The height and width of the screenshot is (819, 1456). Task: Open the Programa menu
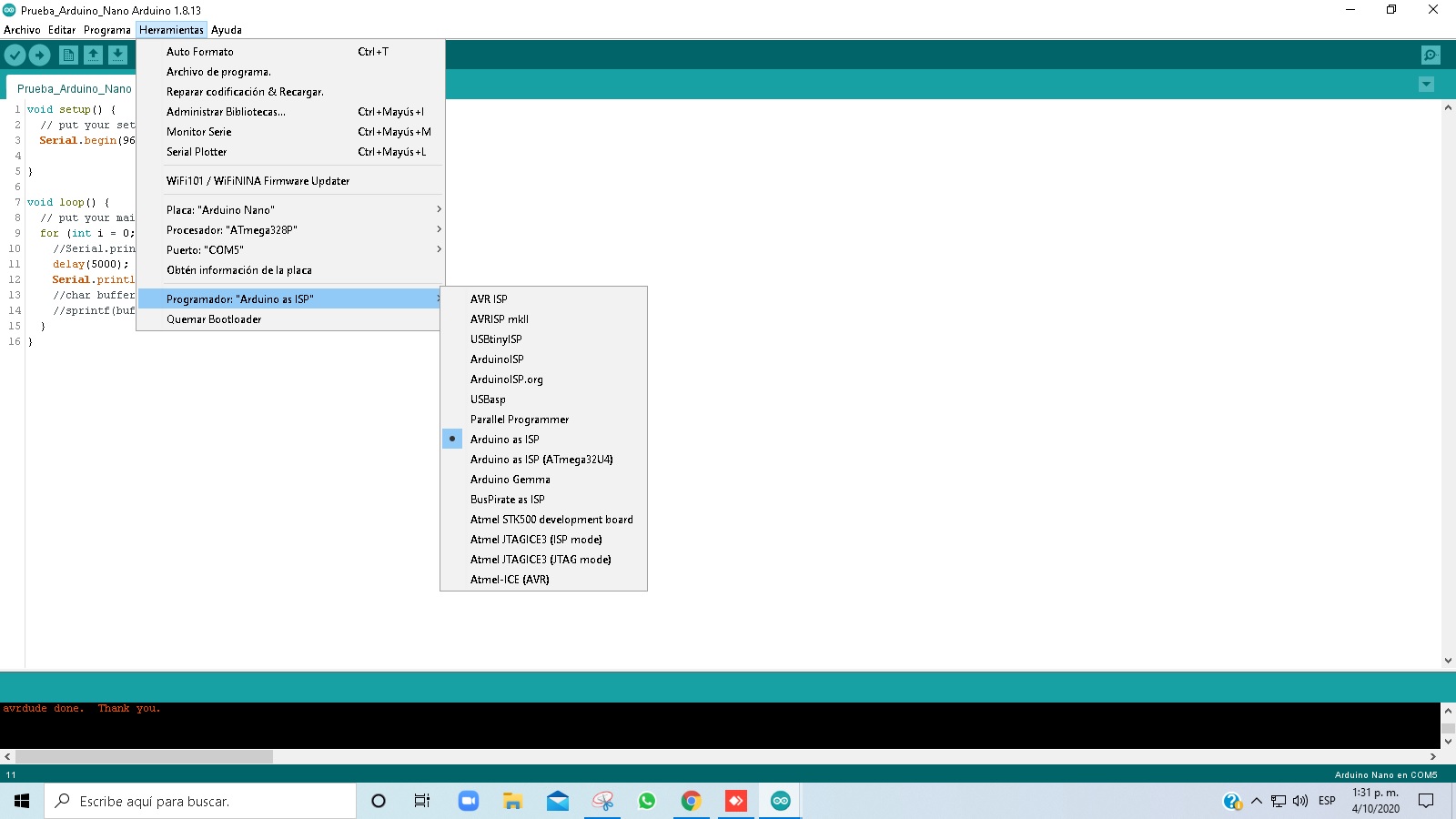[x=107, y=30]
